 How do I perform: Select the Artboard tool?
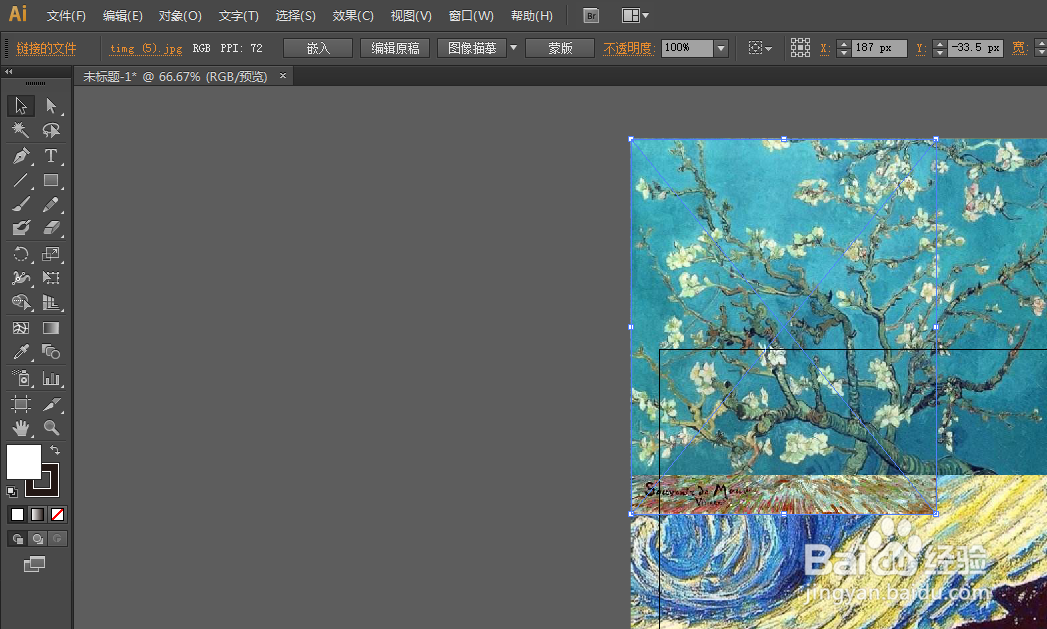pos(21,403)
